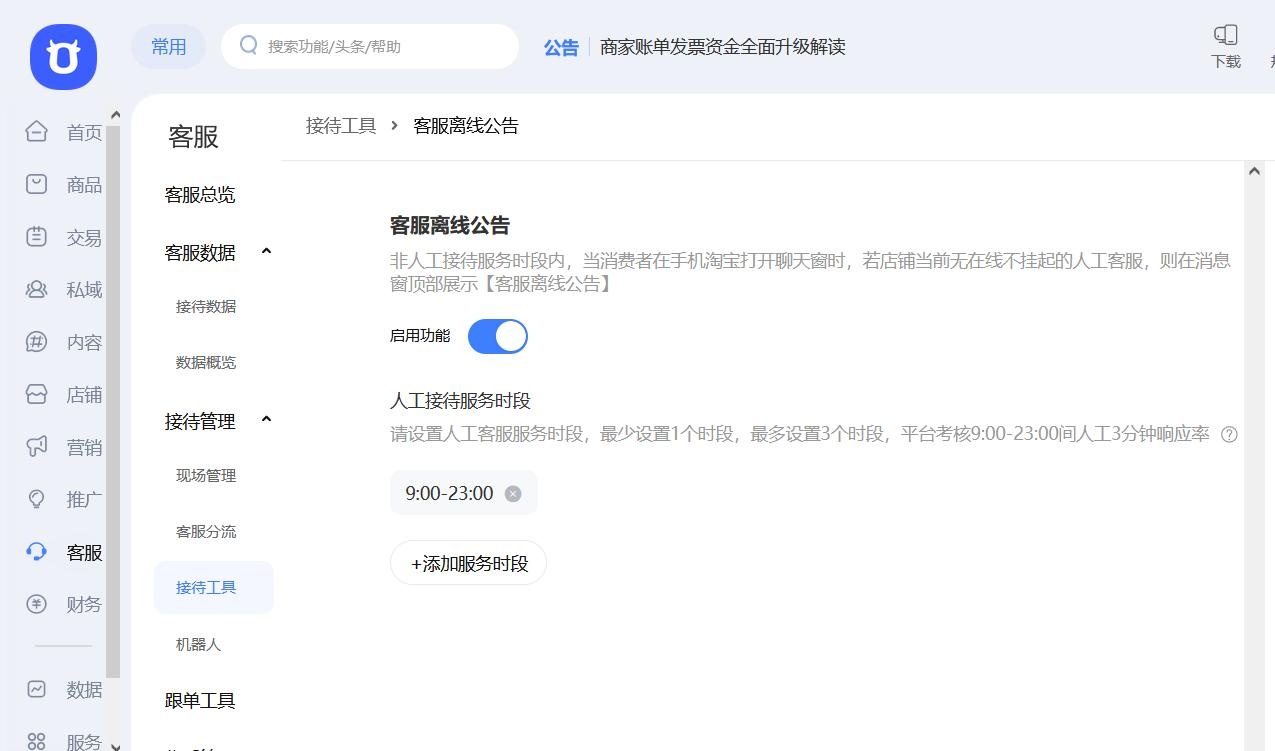The height and width of the screenshot is (751, 1275).
Task: Open 跟单工具 menu section
Action: (200, 701)
